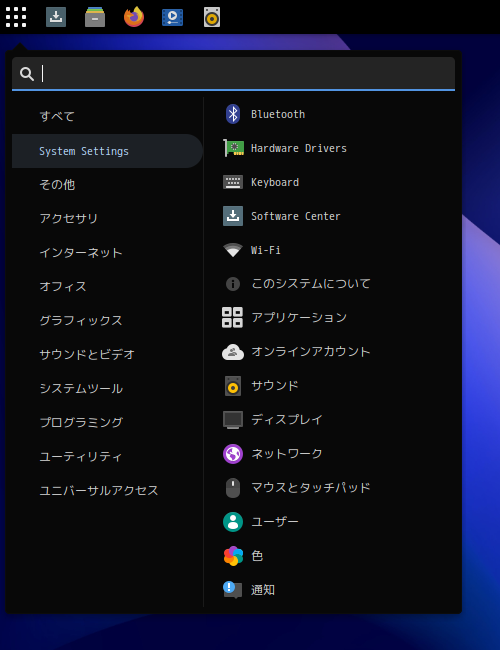
Task: Select the その他 category
Action: pyautogui.click(x=107, y=184)
